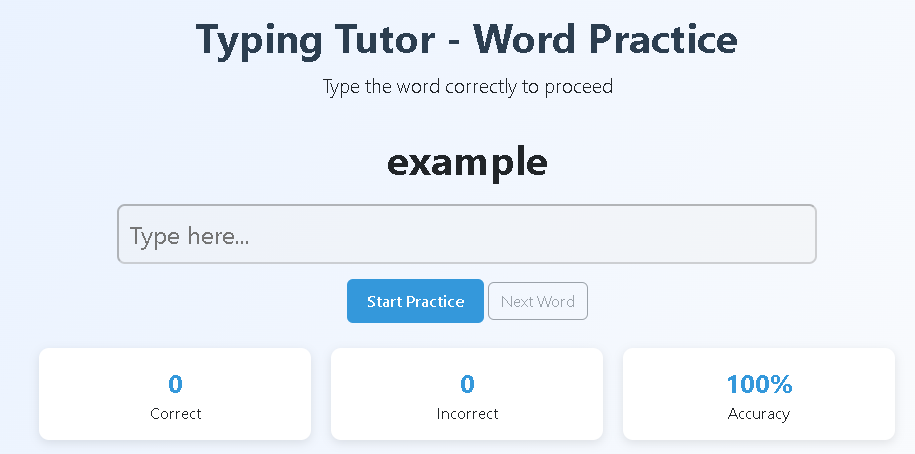915x454 pixels.
Task: Click the Typing Tutor page heading
Action: [466, 40]
